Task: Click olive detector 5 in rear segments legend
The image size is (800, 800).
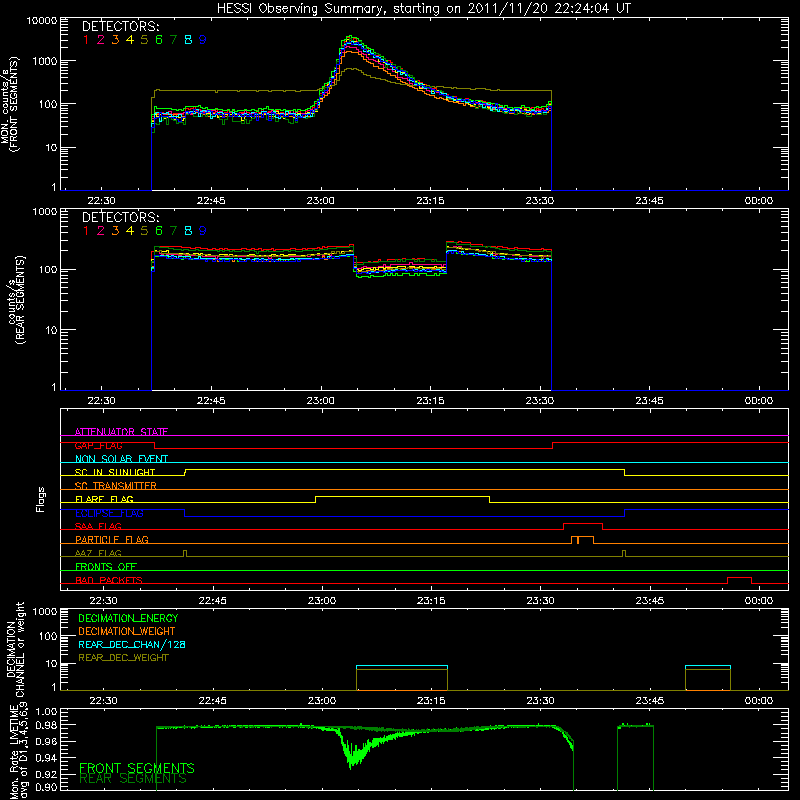Action: [x=144, y=231]
